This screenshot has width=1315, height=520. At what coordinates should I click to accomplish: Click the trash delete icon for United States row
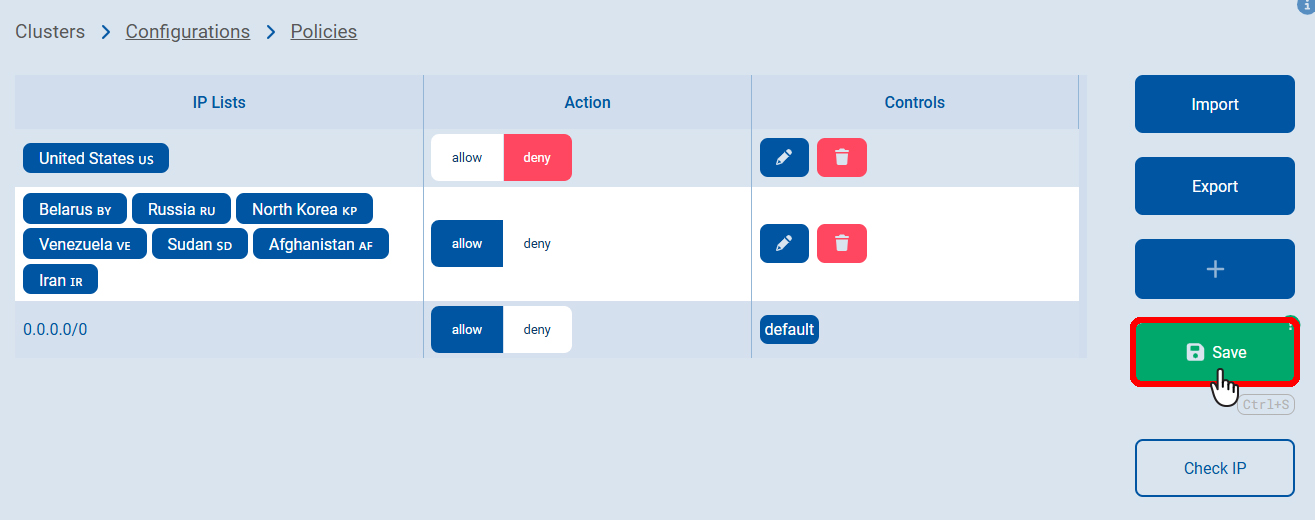click(x=842, y=157)
